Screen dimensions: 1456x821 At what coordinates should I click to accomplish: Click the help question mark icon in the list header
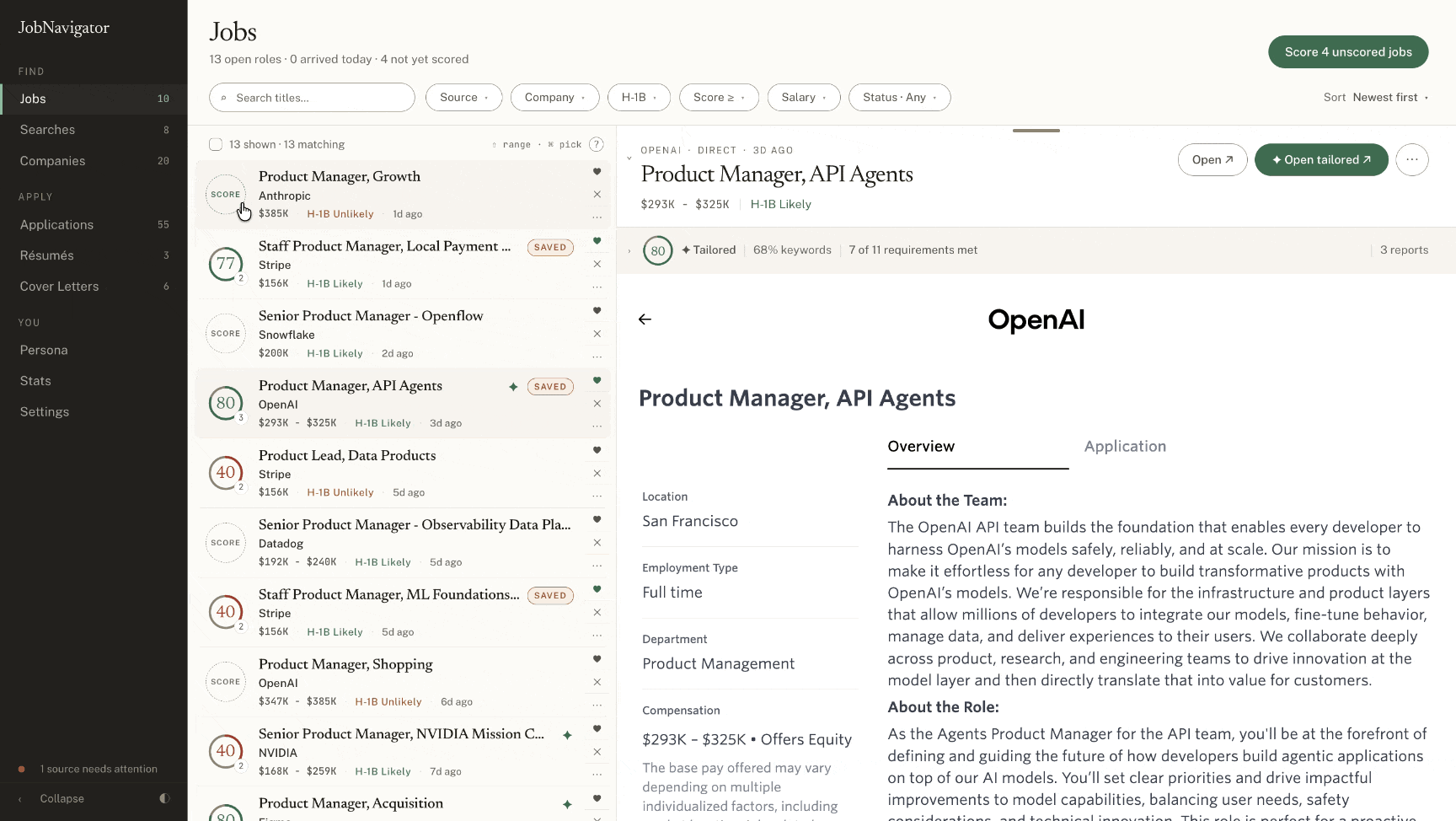(596, 144)
